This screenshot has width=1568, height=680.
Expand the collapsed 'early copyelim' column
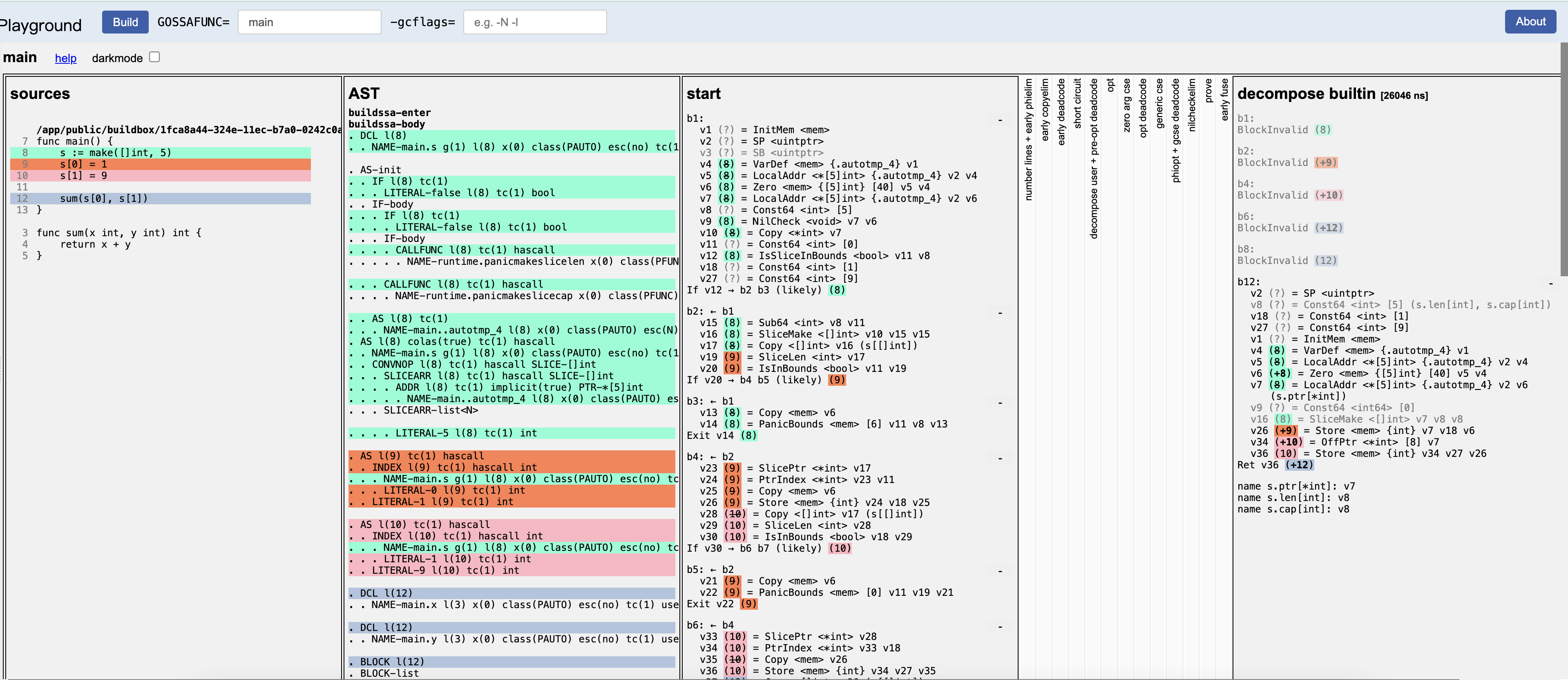1045,110
